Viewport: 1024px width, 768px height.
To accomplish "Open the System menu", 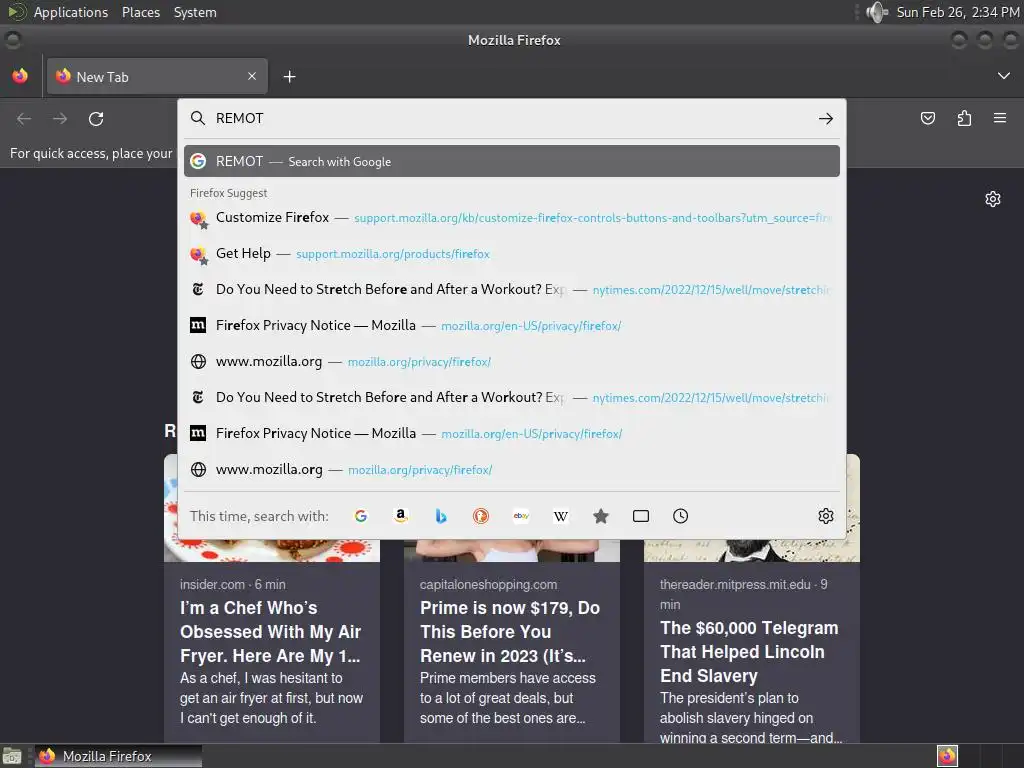I will click(195, 12).
